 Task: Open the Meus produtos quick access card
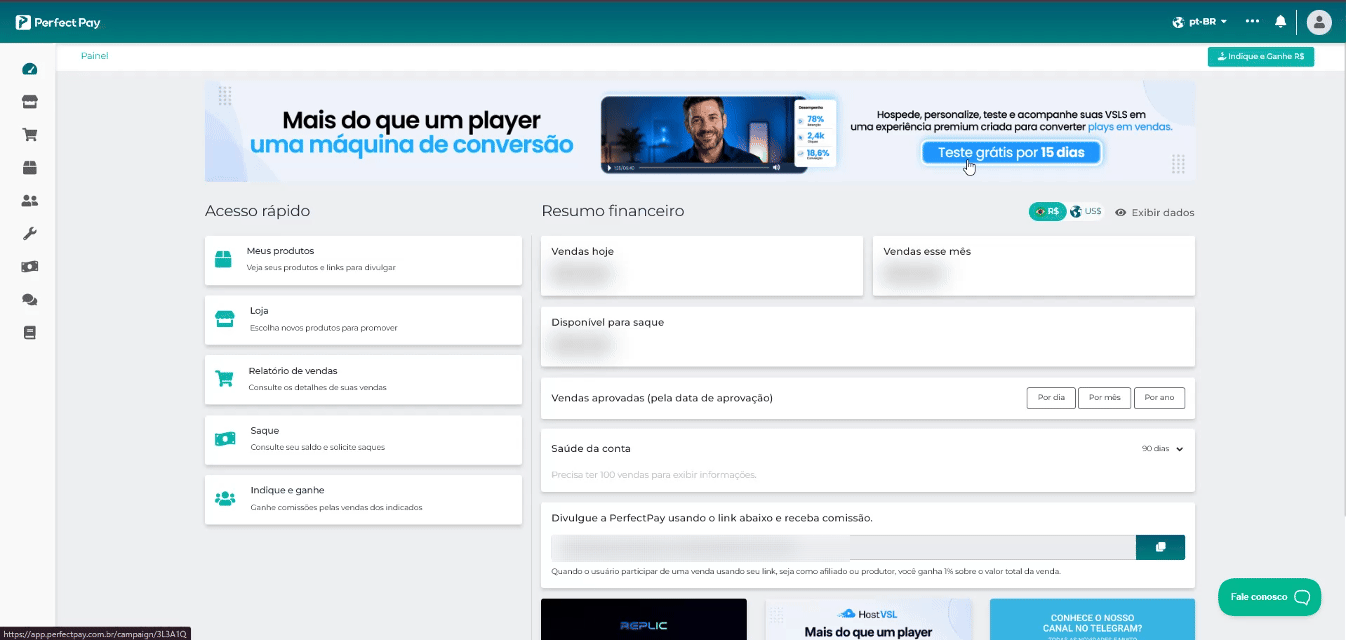pos(363,260)
